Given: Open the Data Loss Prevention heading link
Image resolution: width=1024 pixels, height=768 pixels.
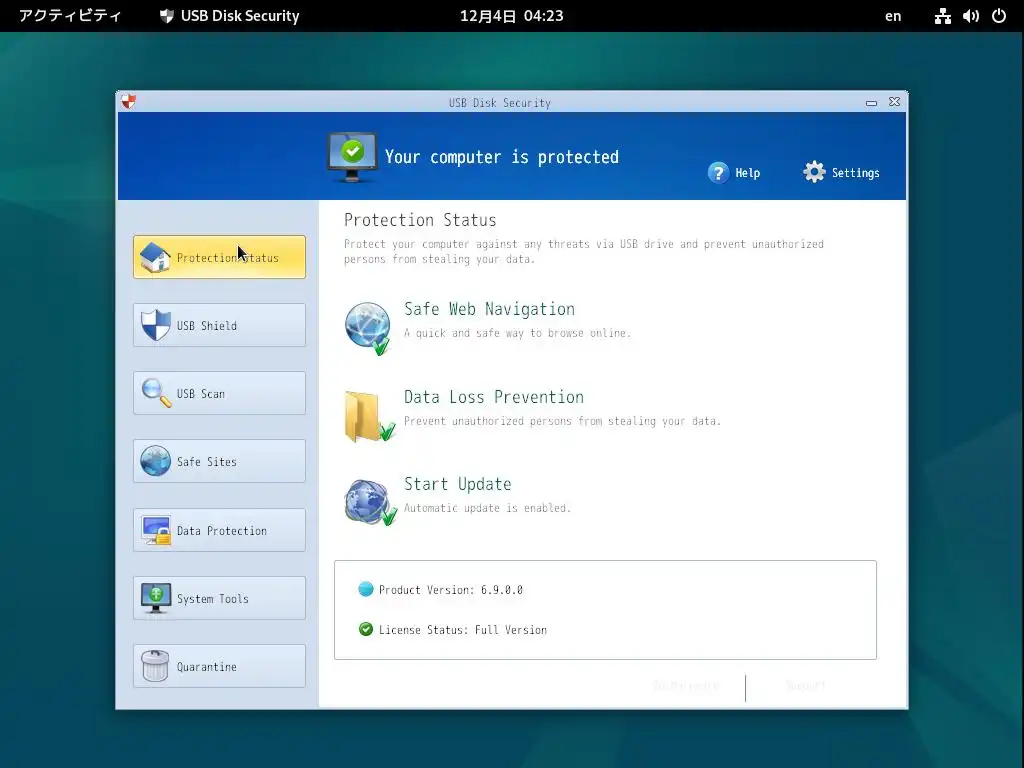Looking at the screenshot, I should (494, 397).
